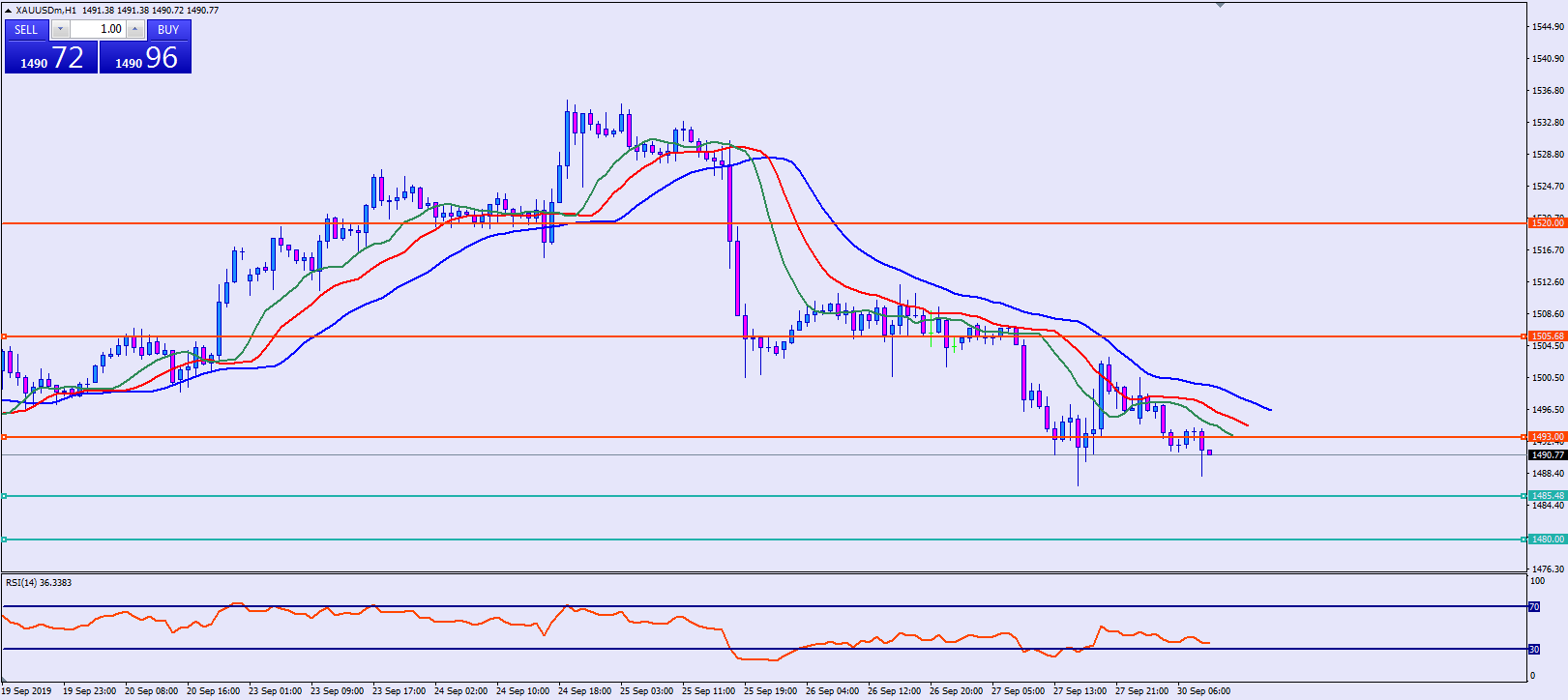Click the black 1490.77 current price tag
The image size is (1568, 700).
[1547, 455]
